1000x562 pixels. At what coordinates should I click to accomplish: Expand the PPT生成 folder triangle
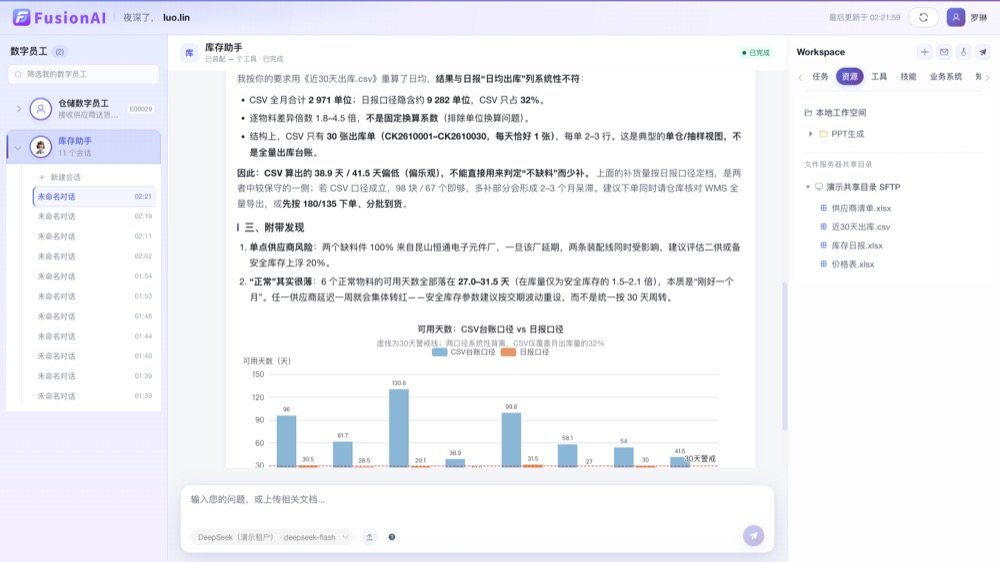pyautogui.click(x=811, y=134)
